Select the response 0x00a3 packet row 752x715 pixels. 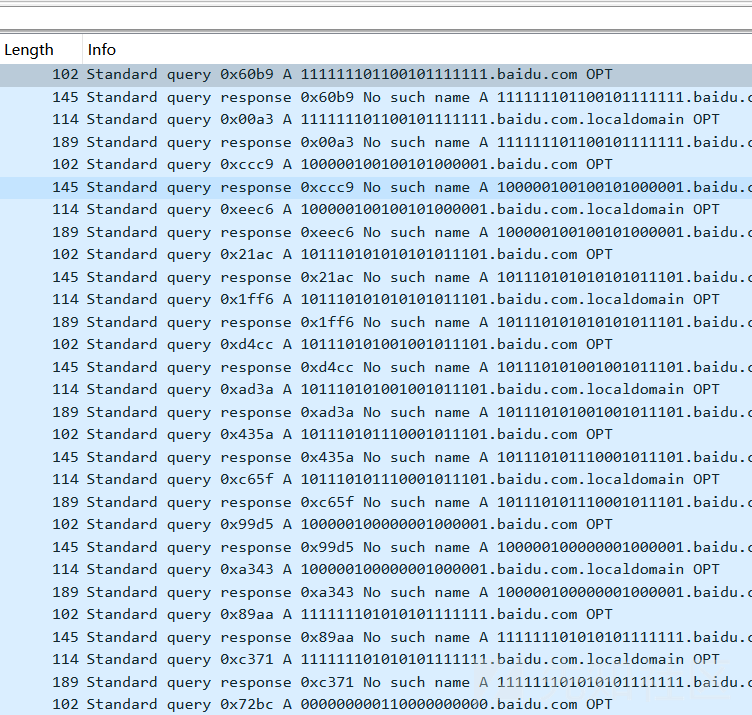(376, 142)
